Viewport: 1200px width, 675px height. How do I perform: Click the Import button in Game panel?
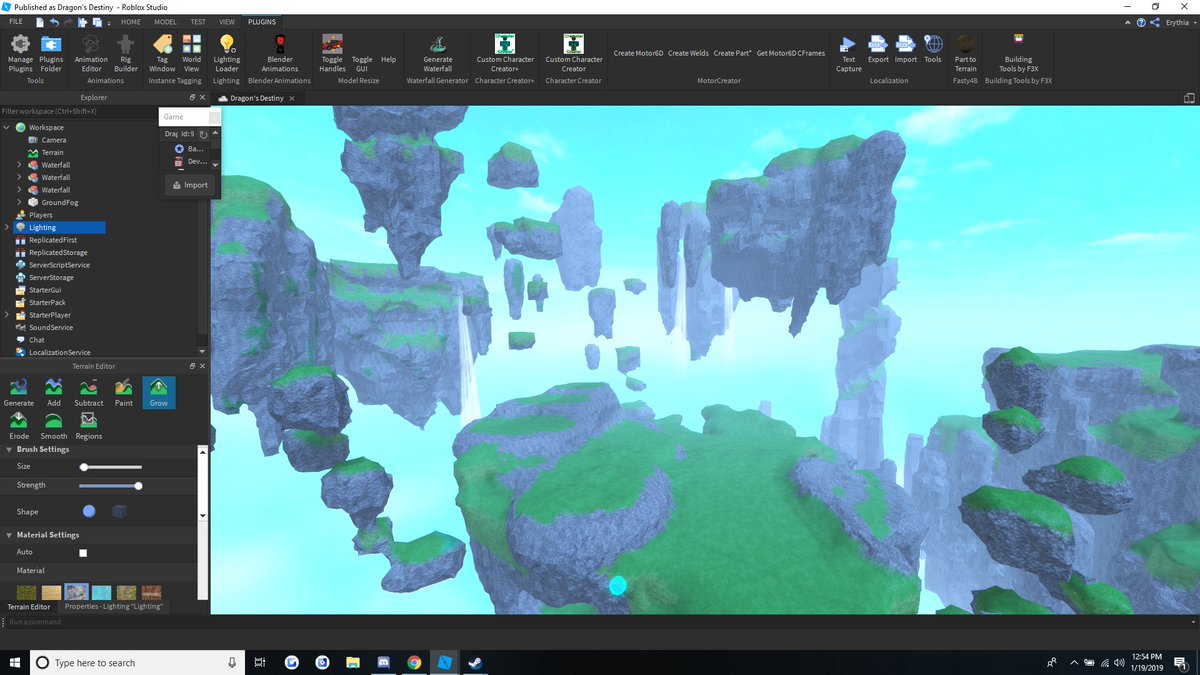(190, 185)
